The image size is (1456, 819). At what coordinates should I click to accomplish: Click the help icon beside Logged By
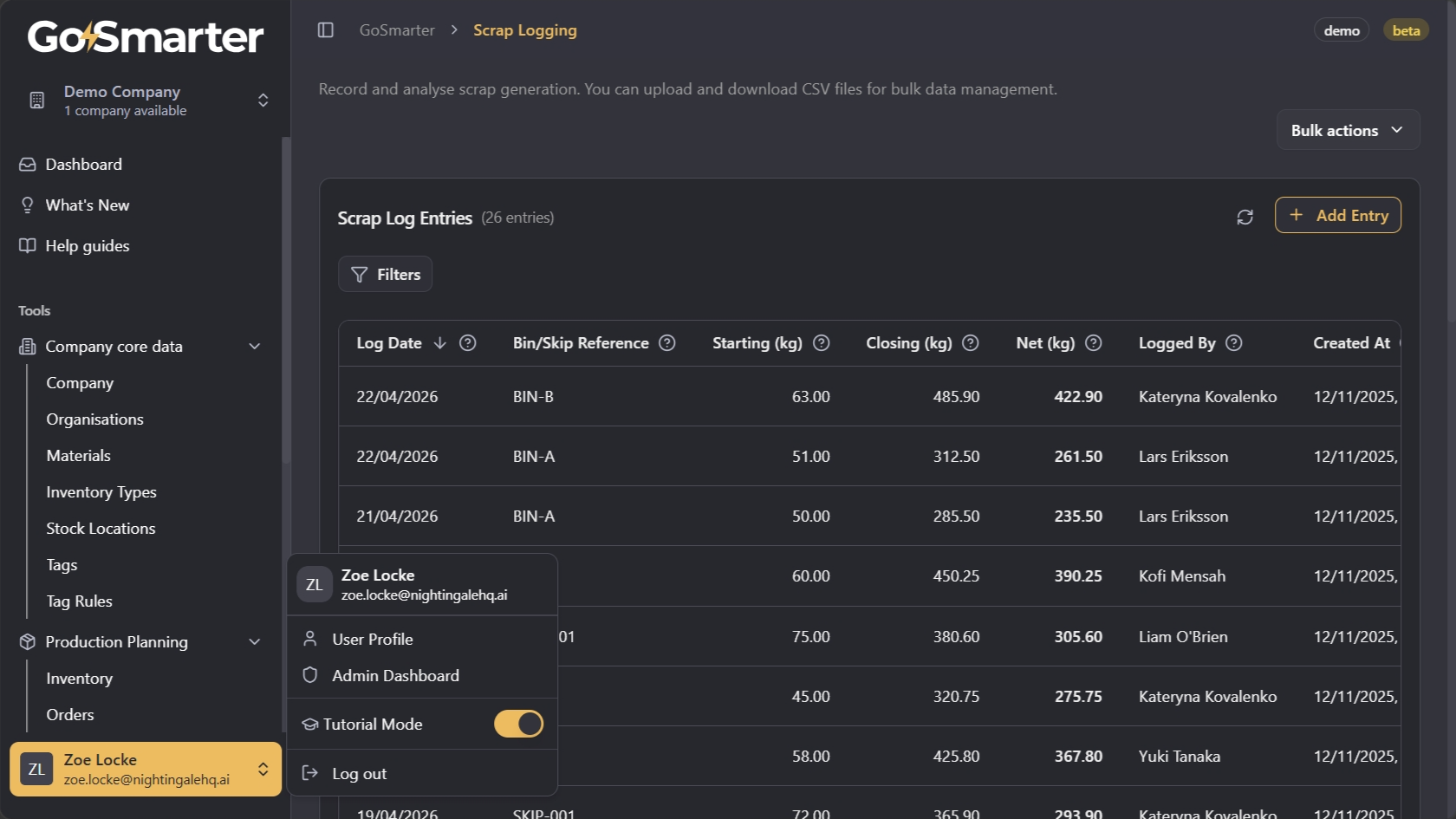(x=1234, y=343)
